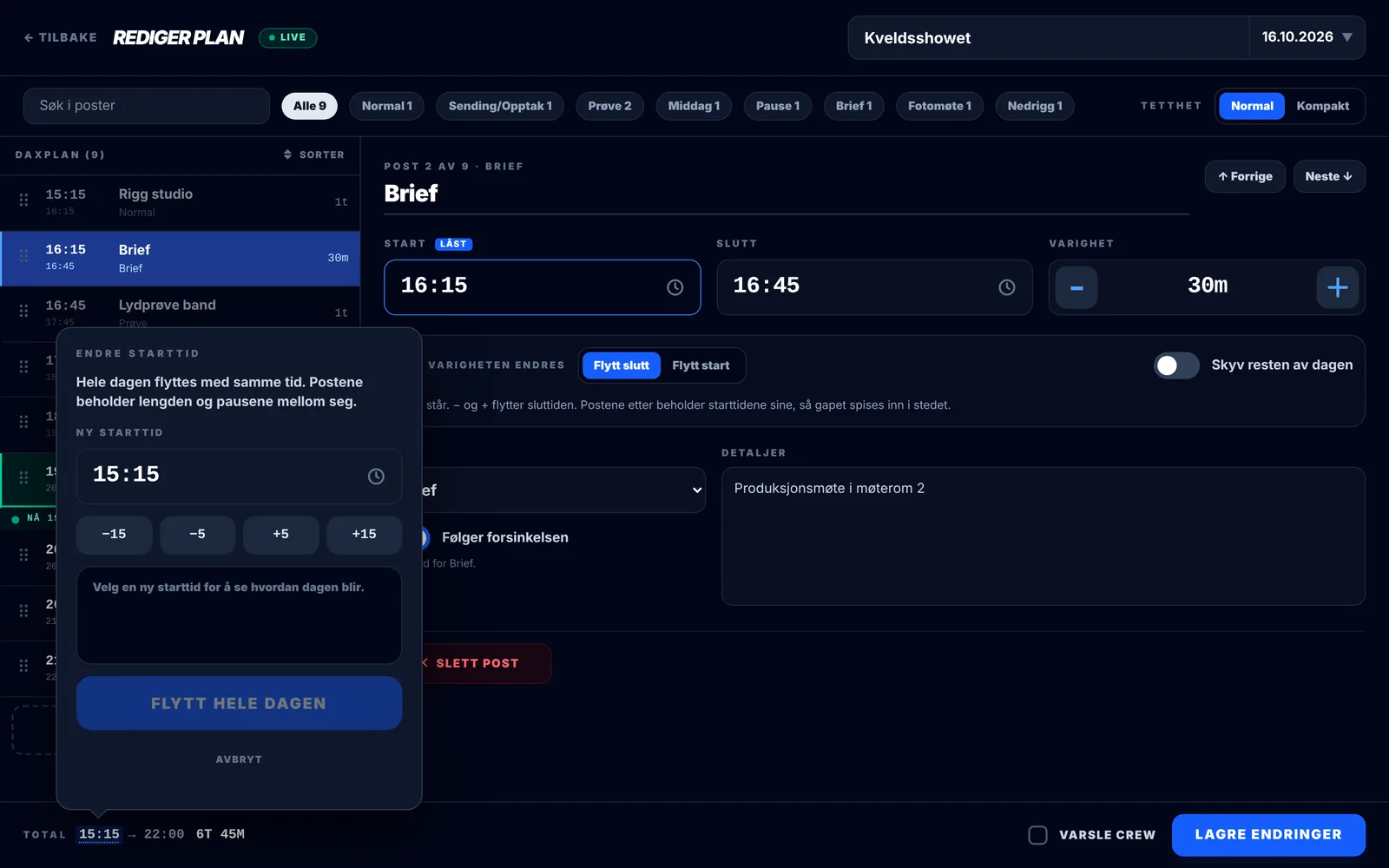Increase duration with the plus button
The width and height of the screenshot is (1389, 868).
tap(1338, 287)
